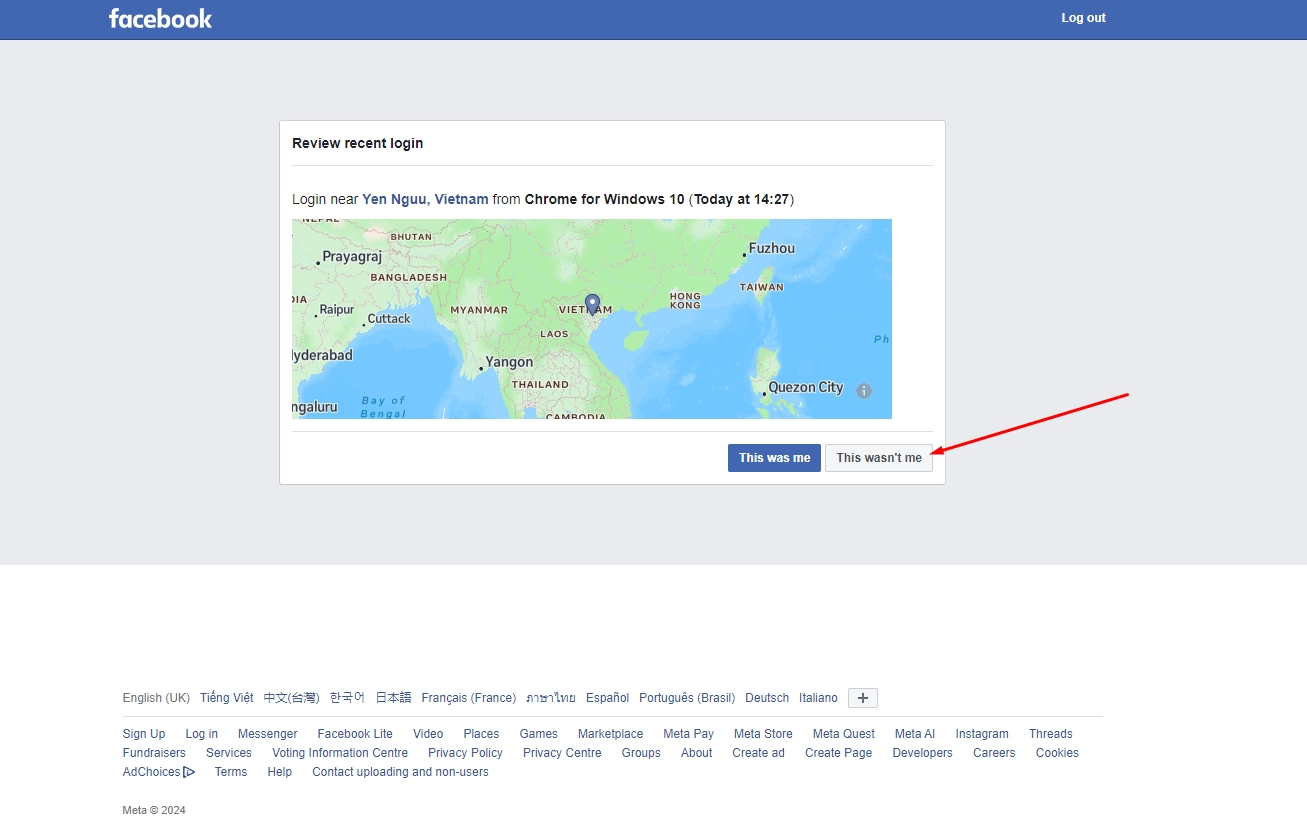Click the AdChoices triangle icon
Image resolution: width=1307 pixels, height=824 pixels.
pos(189,772)
